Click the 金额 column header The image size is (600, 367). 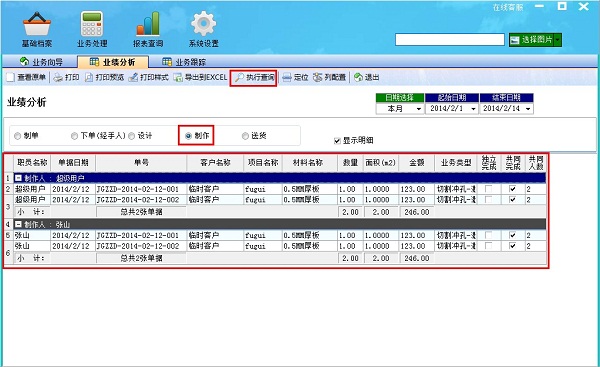[x=417, y=163]
